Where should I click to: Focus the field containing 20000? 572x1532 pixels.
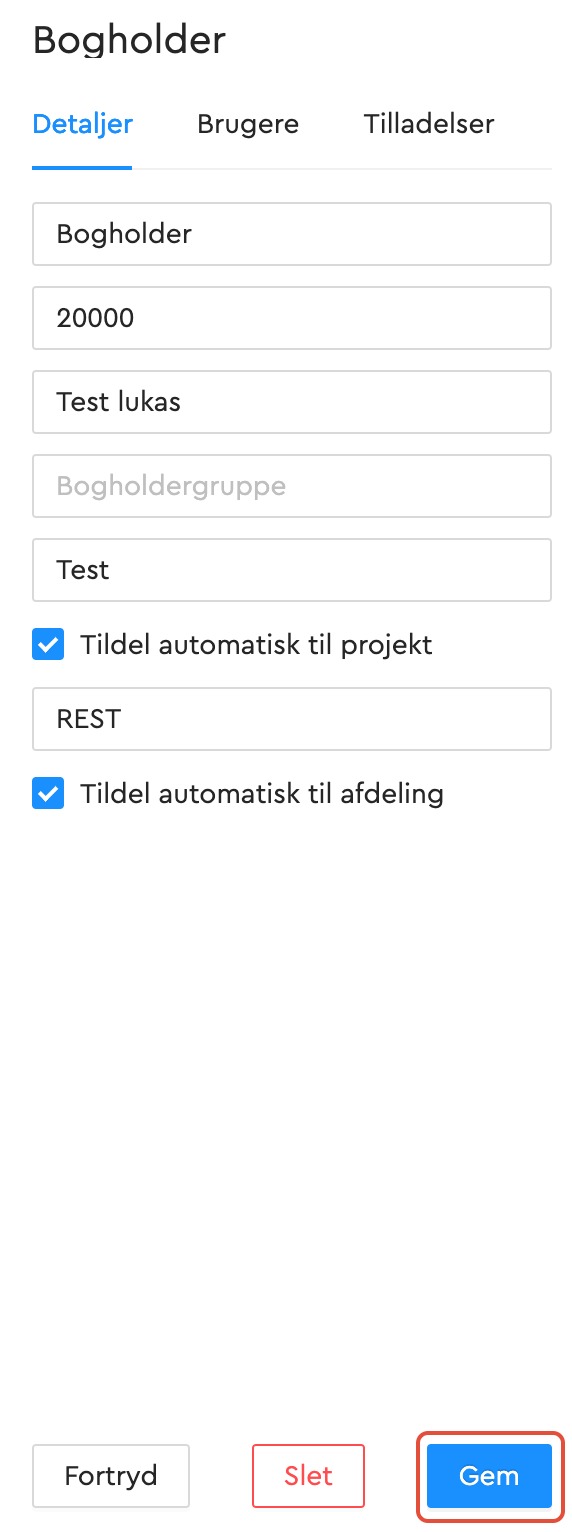click(x=292, y=318)
